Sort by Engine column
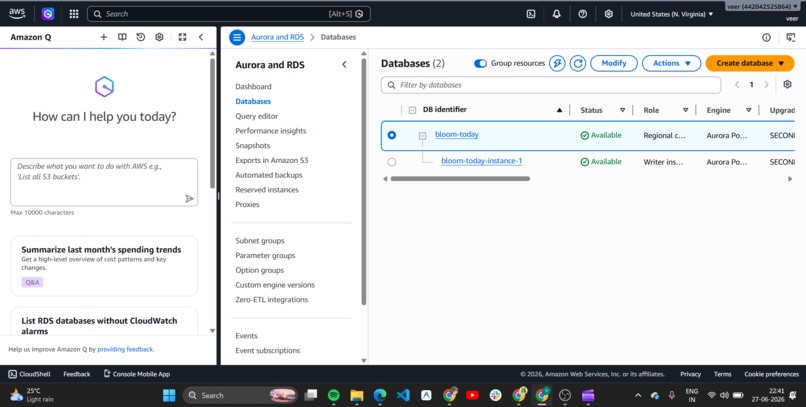Screen dimensions: 806x407 tap(748, 110)
